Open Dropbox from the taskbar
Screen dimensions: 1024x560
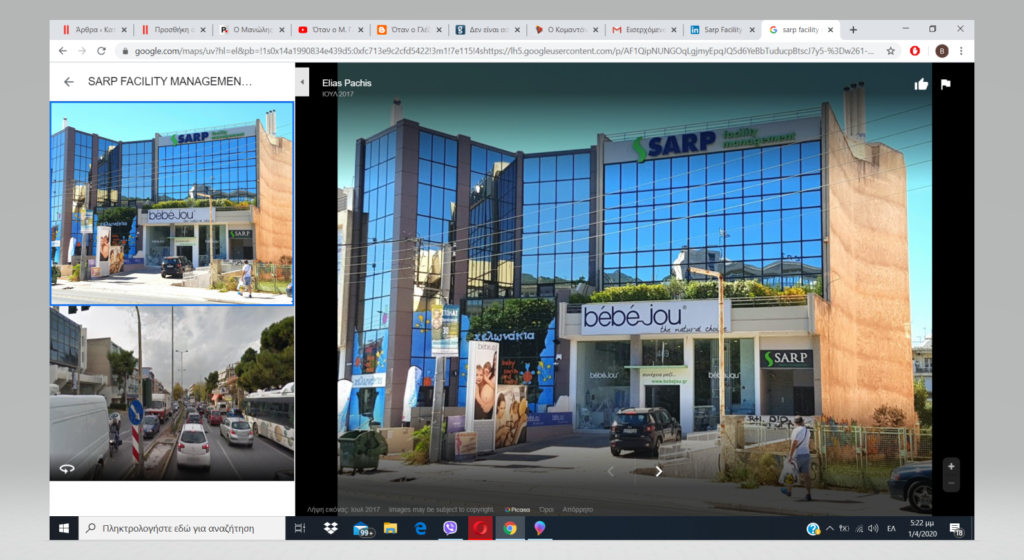coord(330,528)
